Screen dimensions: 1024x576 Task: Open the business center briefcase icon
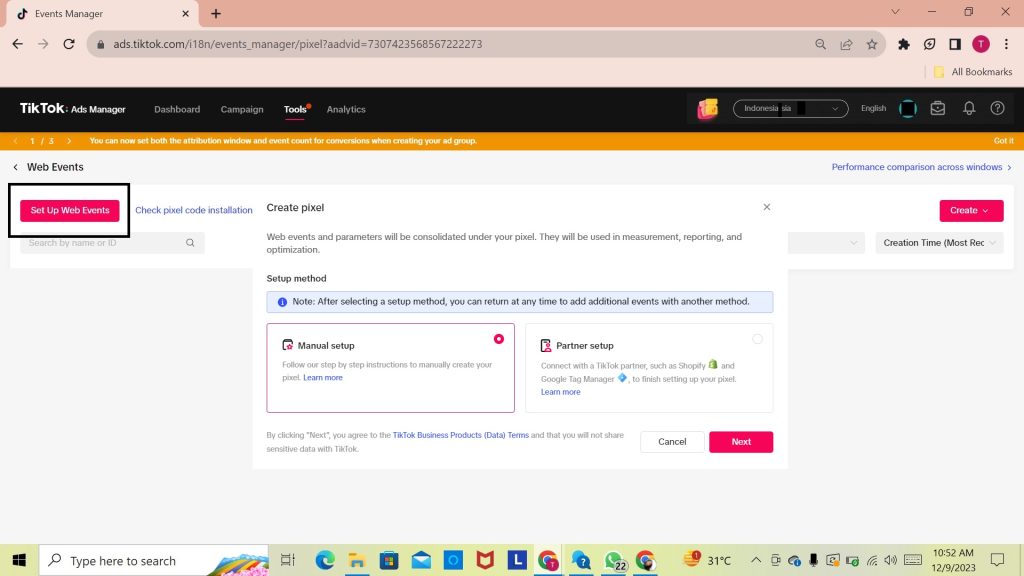pyautogui.click(x=938, y=109)
